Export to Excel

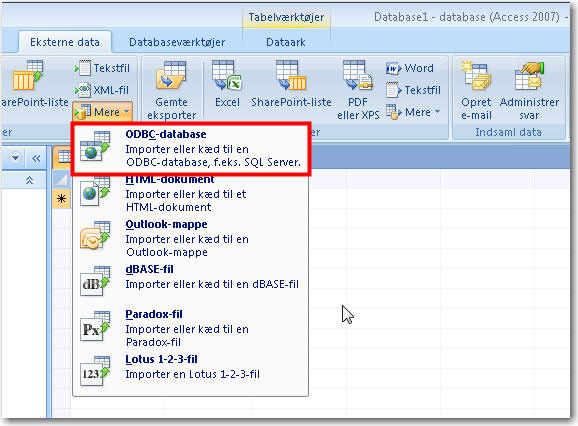227,84
